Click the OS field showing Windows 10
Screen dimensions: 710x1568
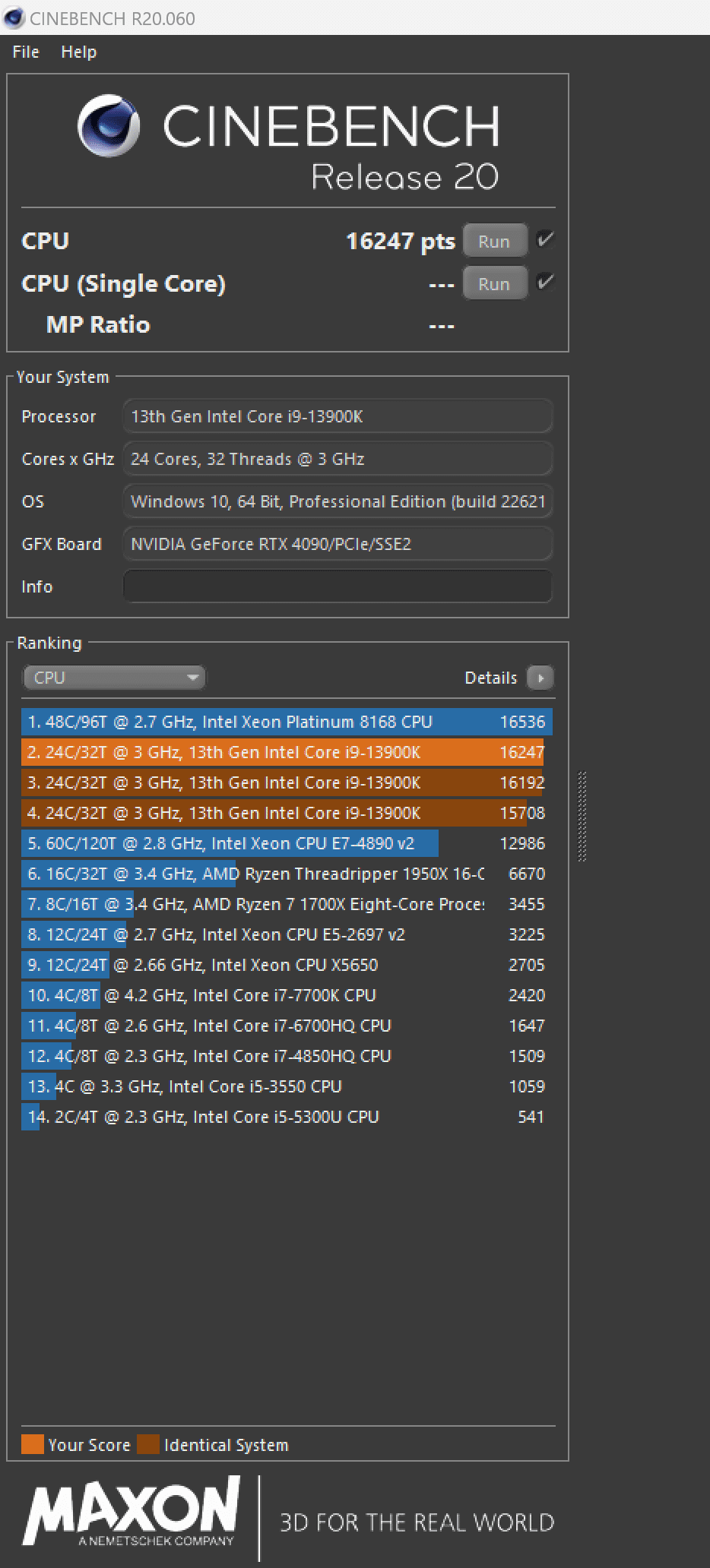point(338,501)
